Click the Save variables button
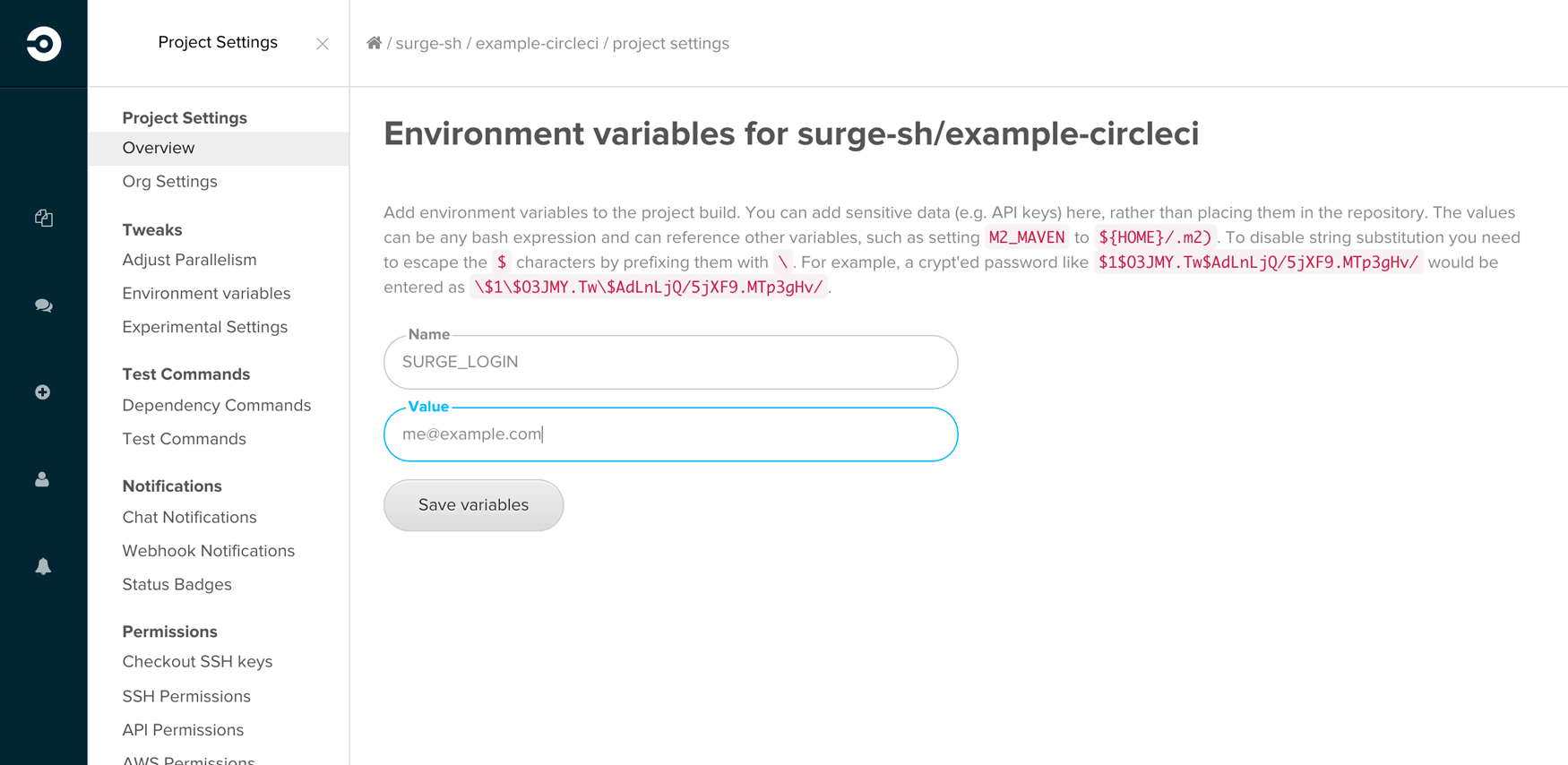The height and width of the screenshot is (765, 1568). 474,505
